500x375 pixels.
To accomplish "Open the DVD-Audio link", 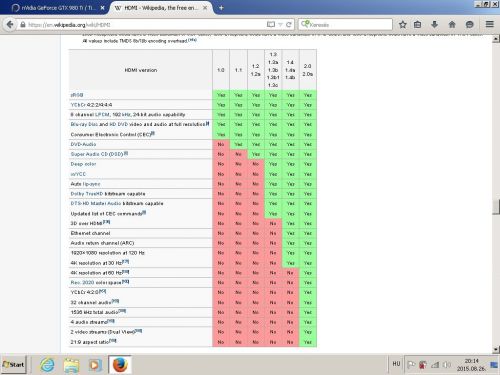I will tap(83, 144).
